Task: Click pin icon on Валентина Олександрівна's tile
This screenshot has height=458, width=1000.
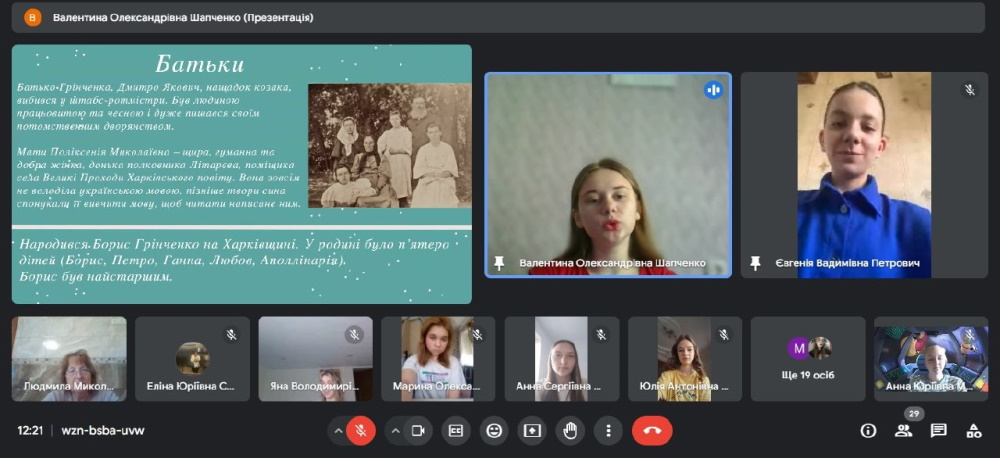Action: (x=499, y=263)
